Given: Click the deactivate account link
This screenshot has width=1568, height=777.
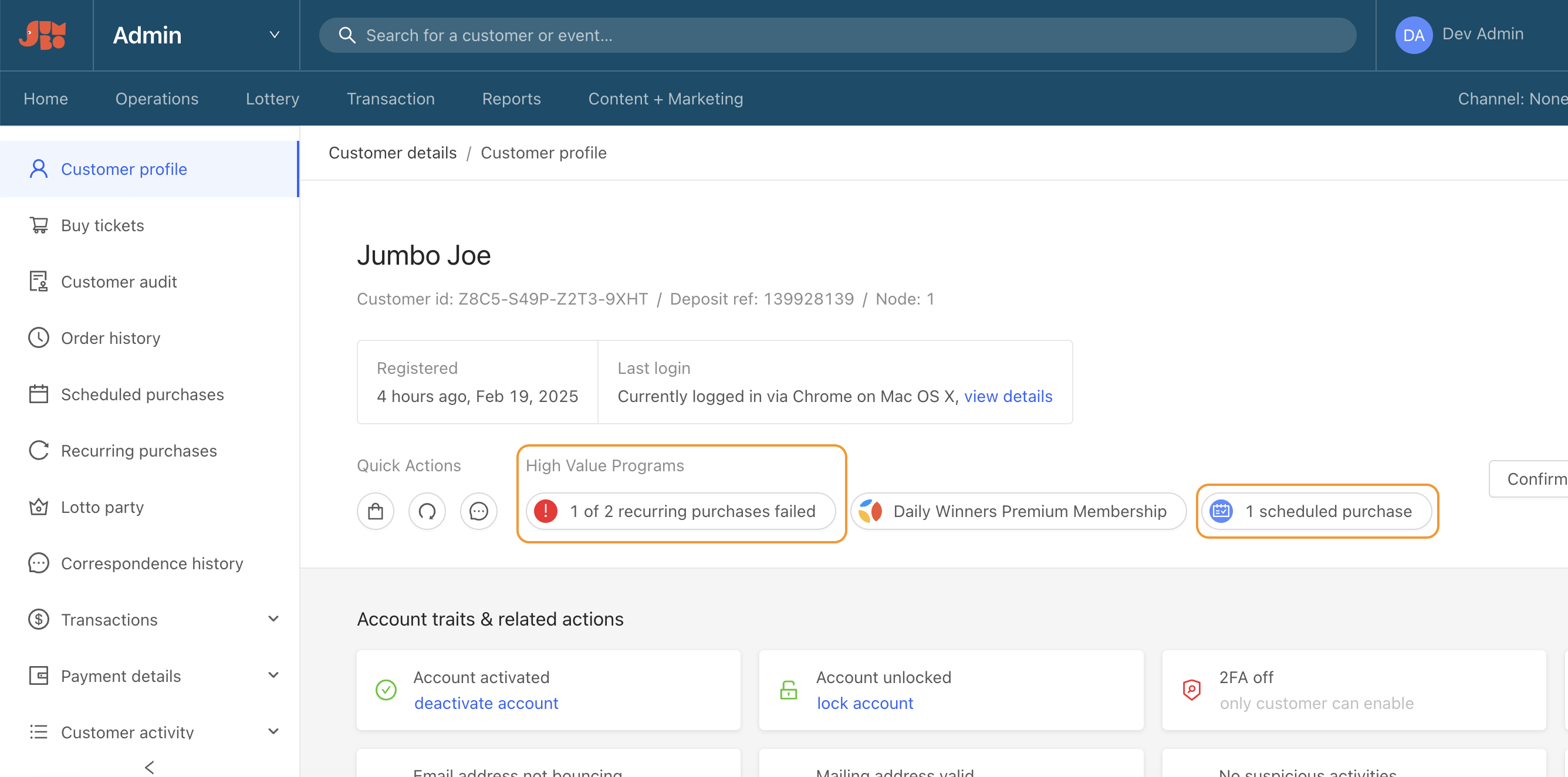Looking at the screenshot, I should [486, 703].
